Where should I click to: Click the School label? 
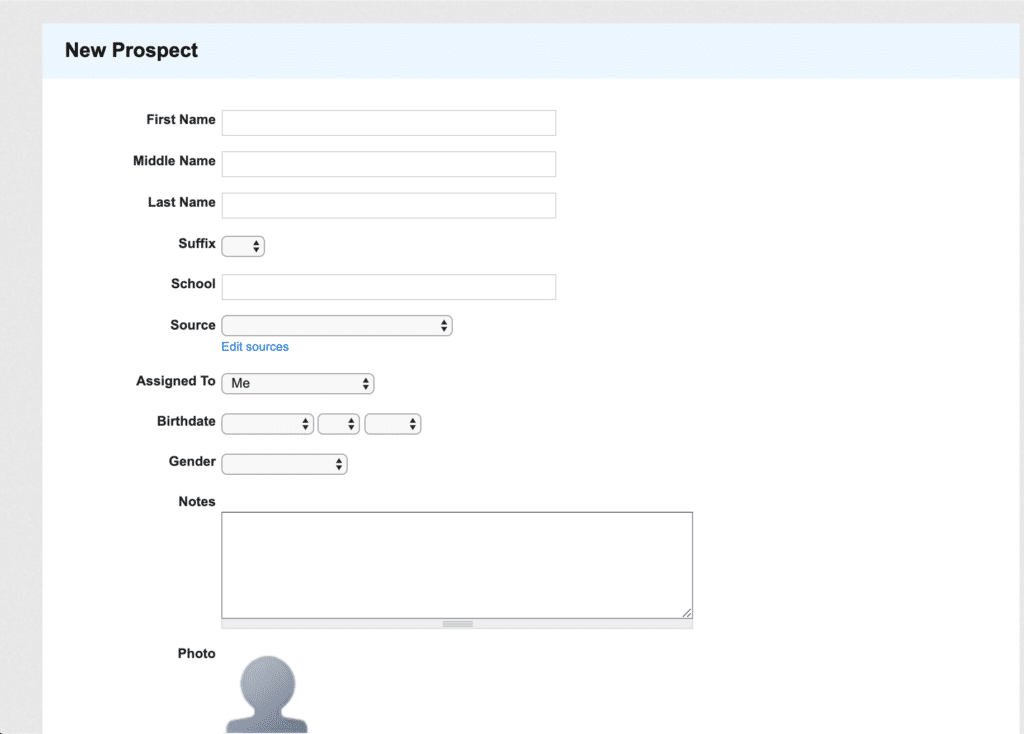(x=193, y=284)
